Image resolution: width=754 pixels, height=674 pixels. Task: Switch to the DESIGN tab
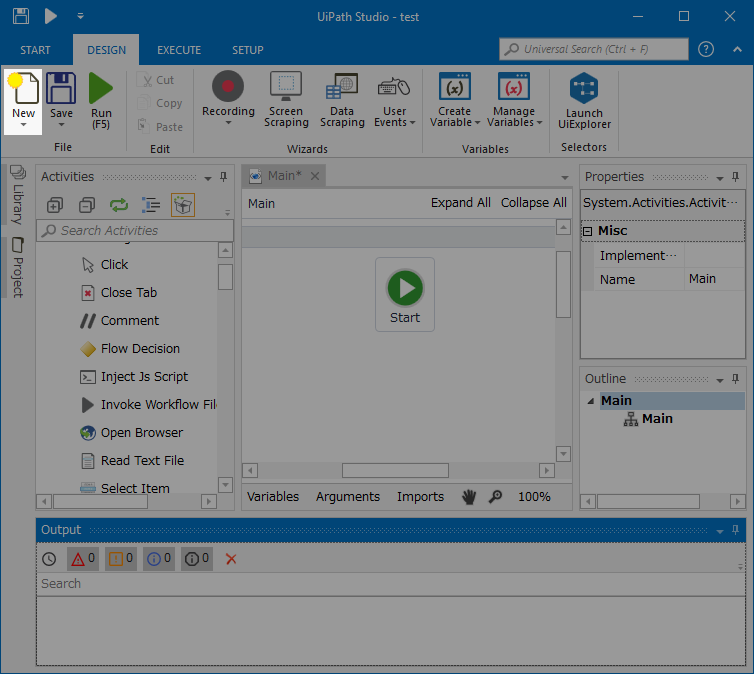[106, 50]
